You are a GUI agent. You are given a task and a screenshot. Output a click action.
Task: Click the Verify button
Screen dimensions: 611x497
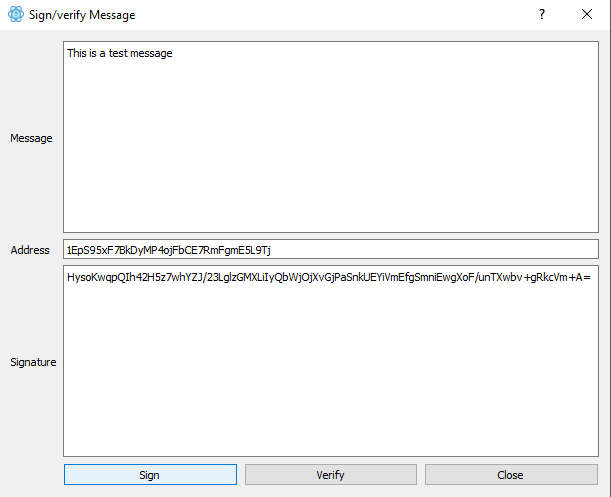(330, 474)
